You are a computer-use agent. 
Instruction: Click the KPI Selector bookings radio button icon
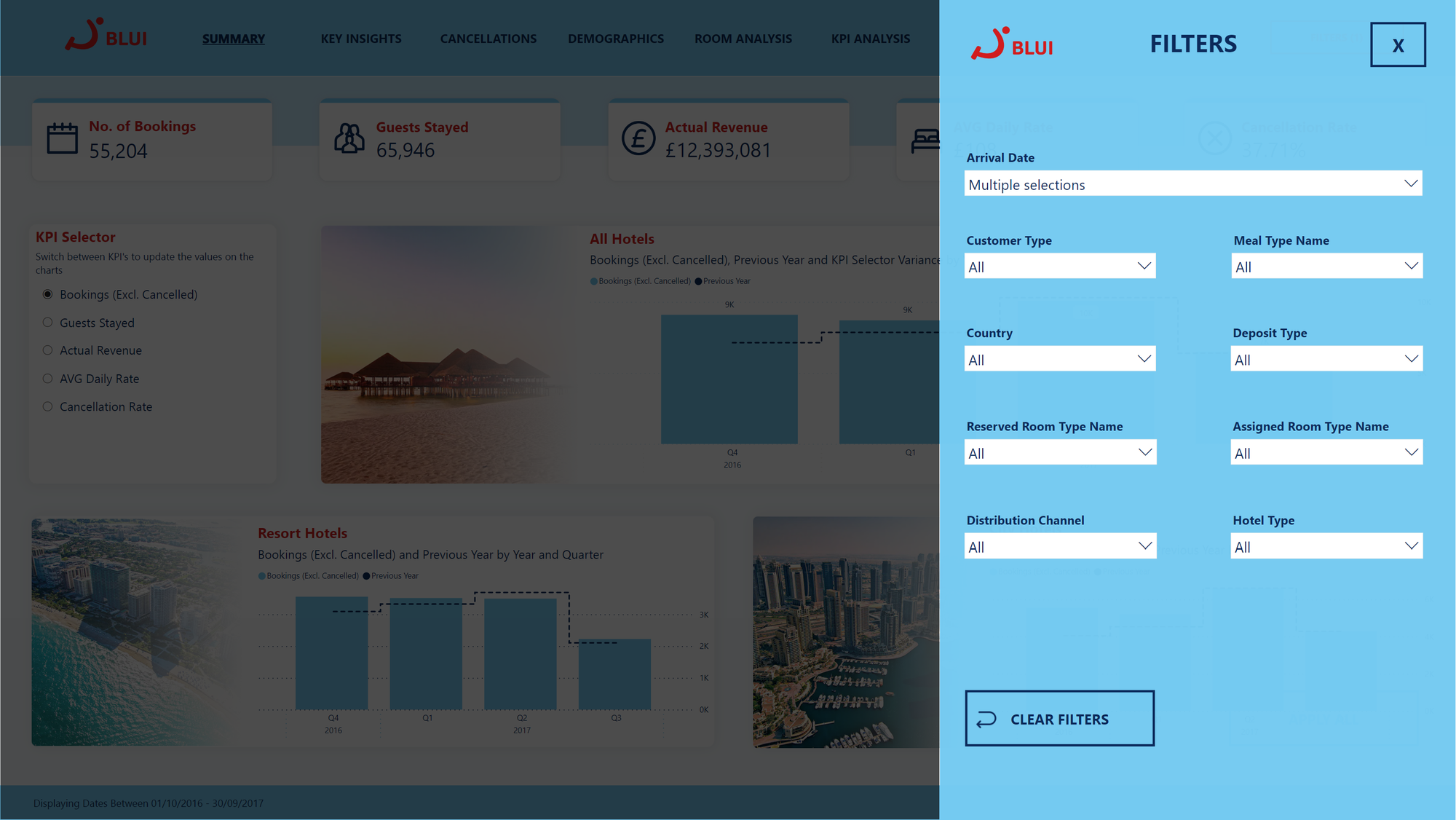tap(47, 294)
